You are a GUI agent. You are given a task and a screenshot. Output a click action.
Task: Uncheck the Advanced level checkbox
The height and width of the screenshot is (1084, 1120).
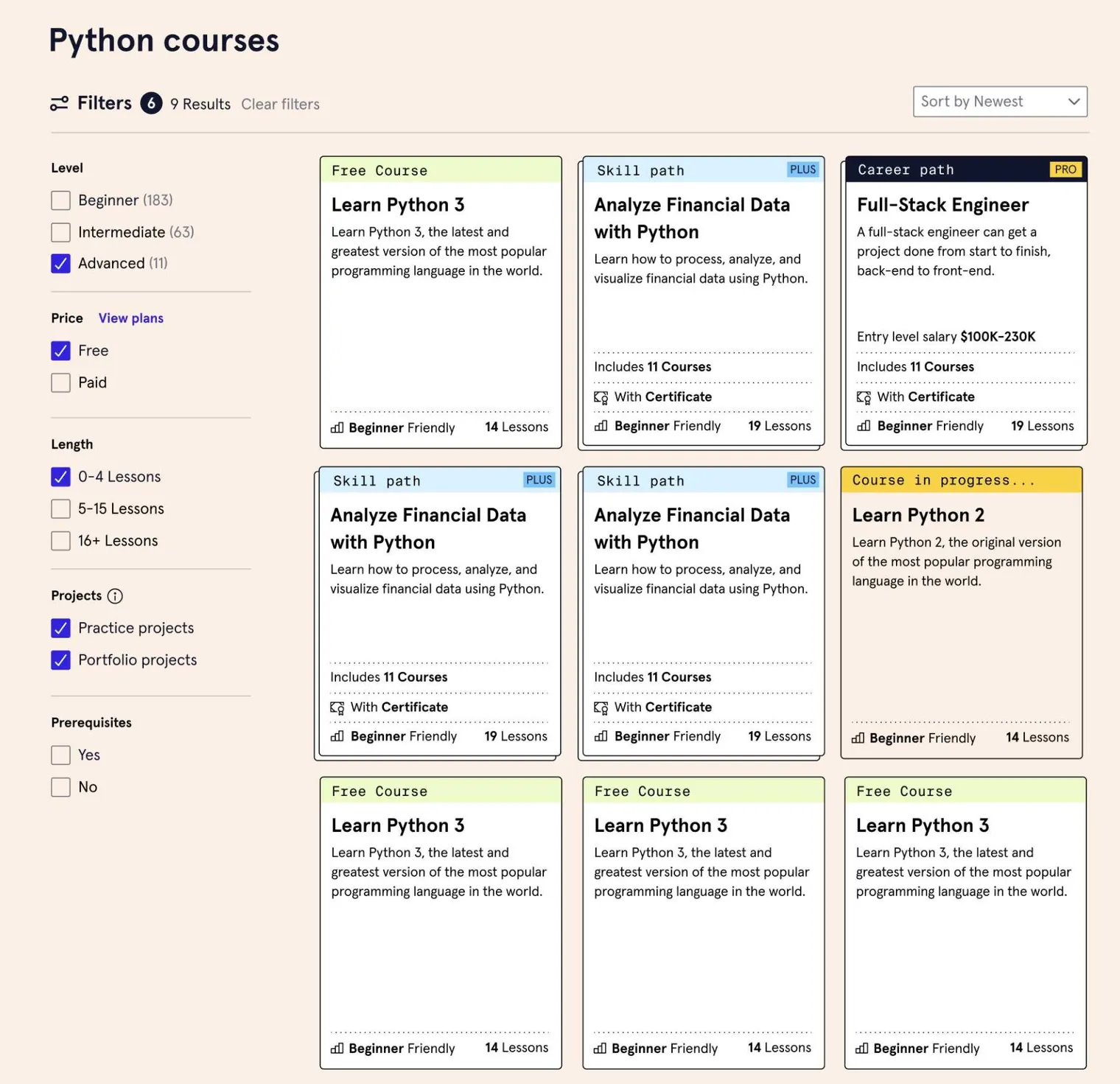[x=61, y=263]
